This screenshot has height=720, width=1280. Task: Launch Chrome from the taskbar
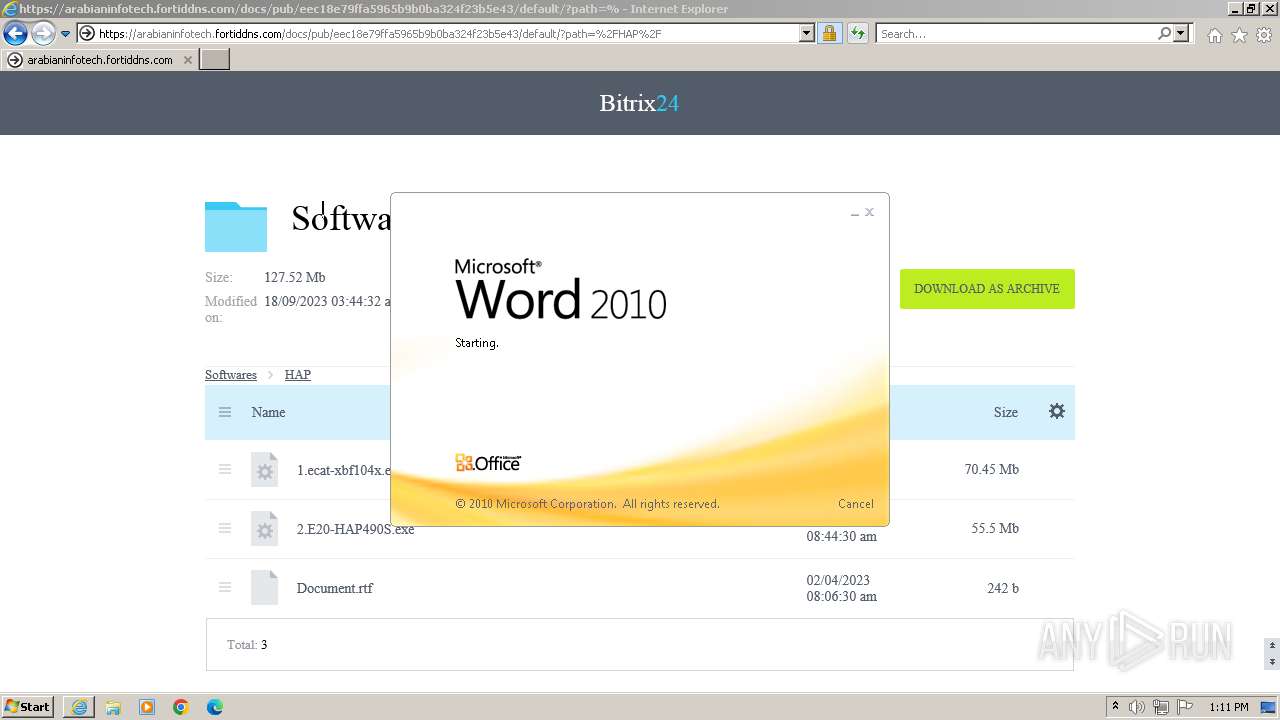181,707
